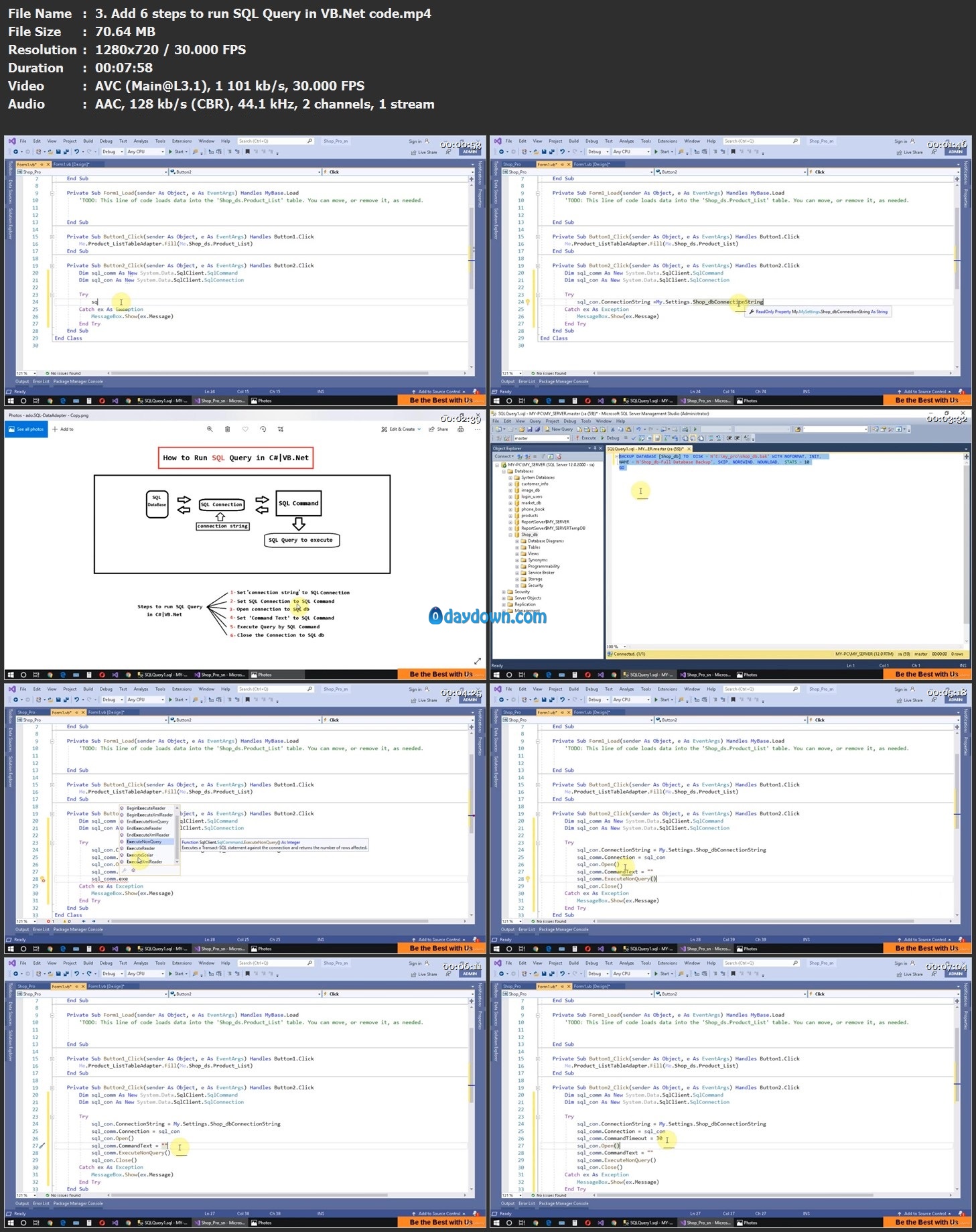Viewport: 976px width, 1232px height.
Task: Toggle the heart favorite icon in Photos window
Action: 245,429
